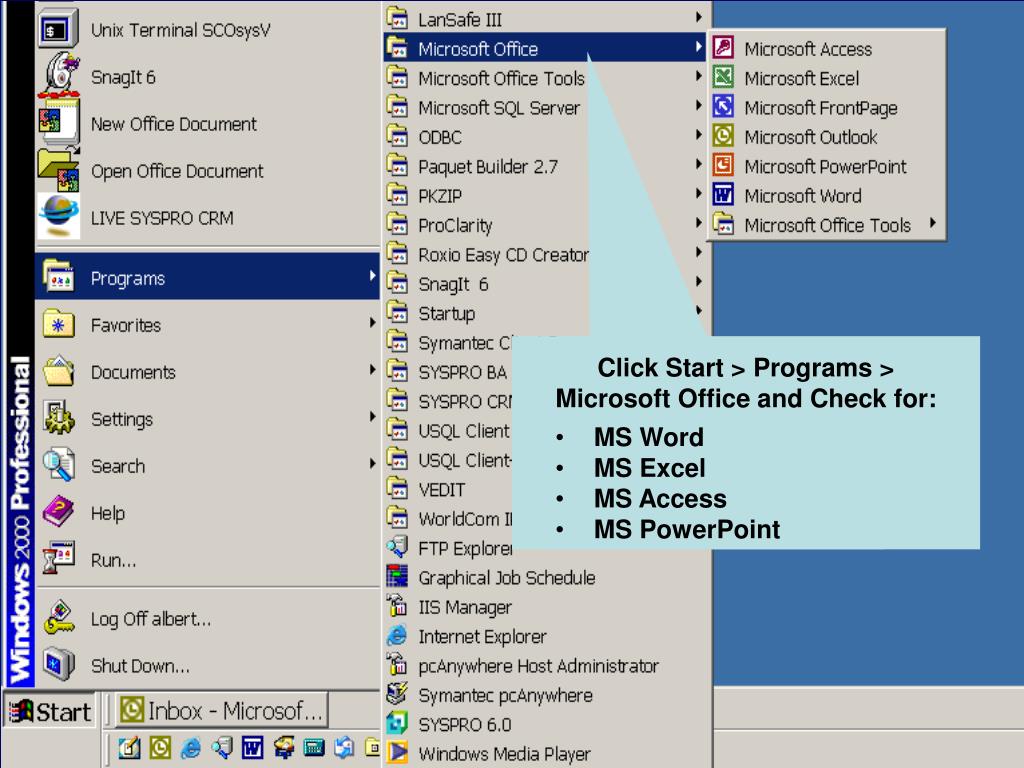1024x768 pixels.
Task: Open SnagIt 6 icon in Start menu
Action: [x=61, y=75]
